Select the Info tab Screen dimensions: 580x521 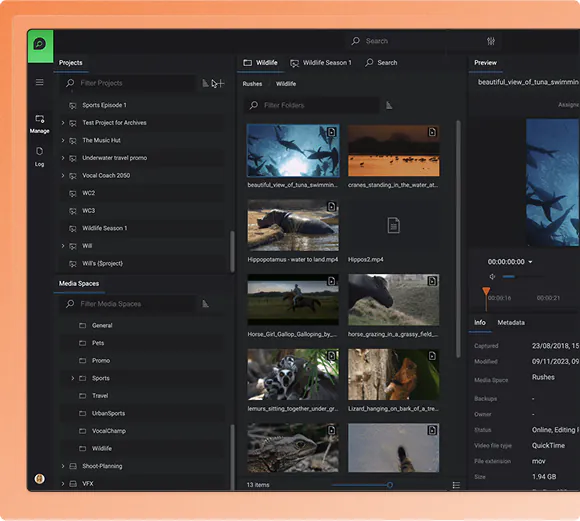480,323
